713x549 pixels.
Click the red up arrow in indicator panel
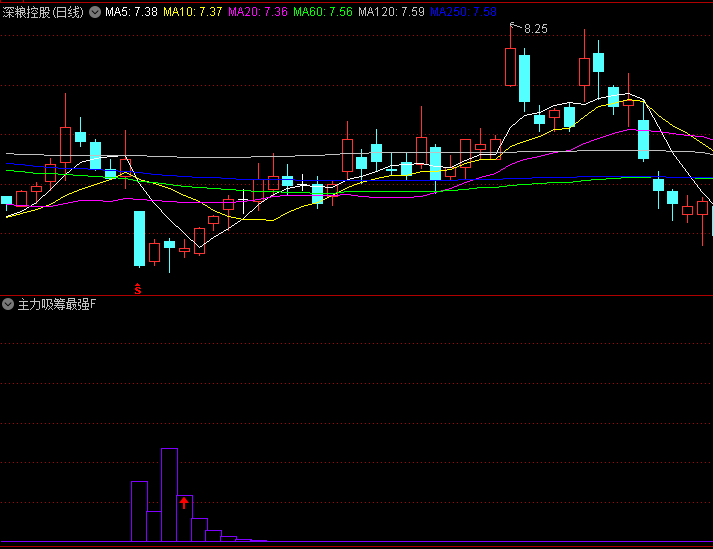pos(184,503)
